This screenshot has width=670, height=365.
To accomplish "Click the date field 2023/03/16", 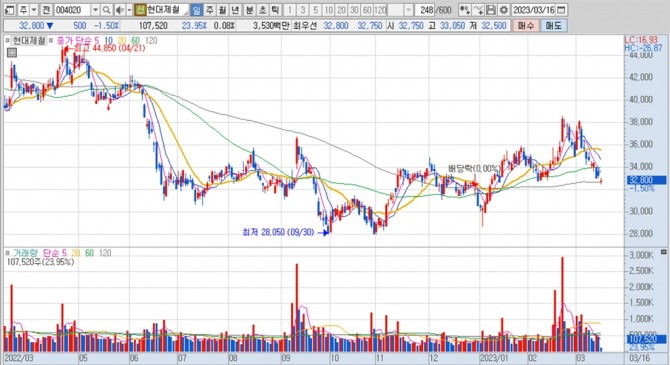I will tap(534, 10).
